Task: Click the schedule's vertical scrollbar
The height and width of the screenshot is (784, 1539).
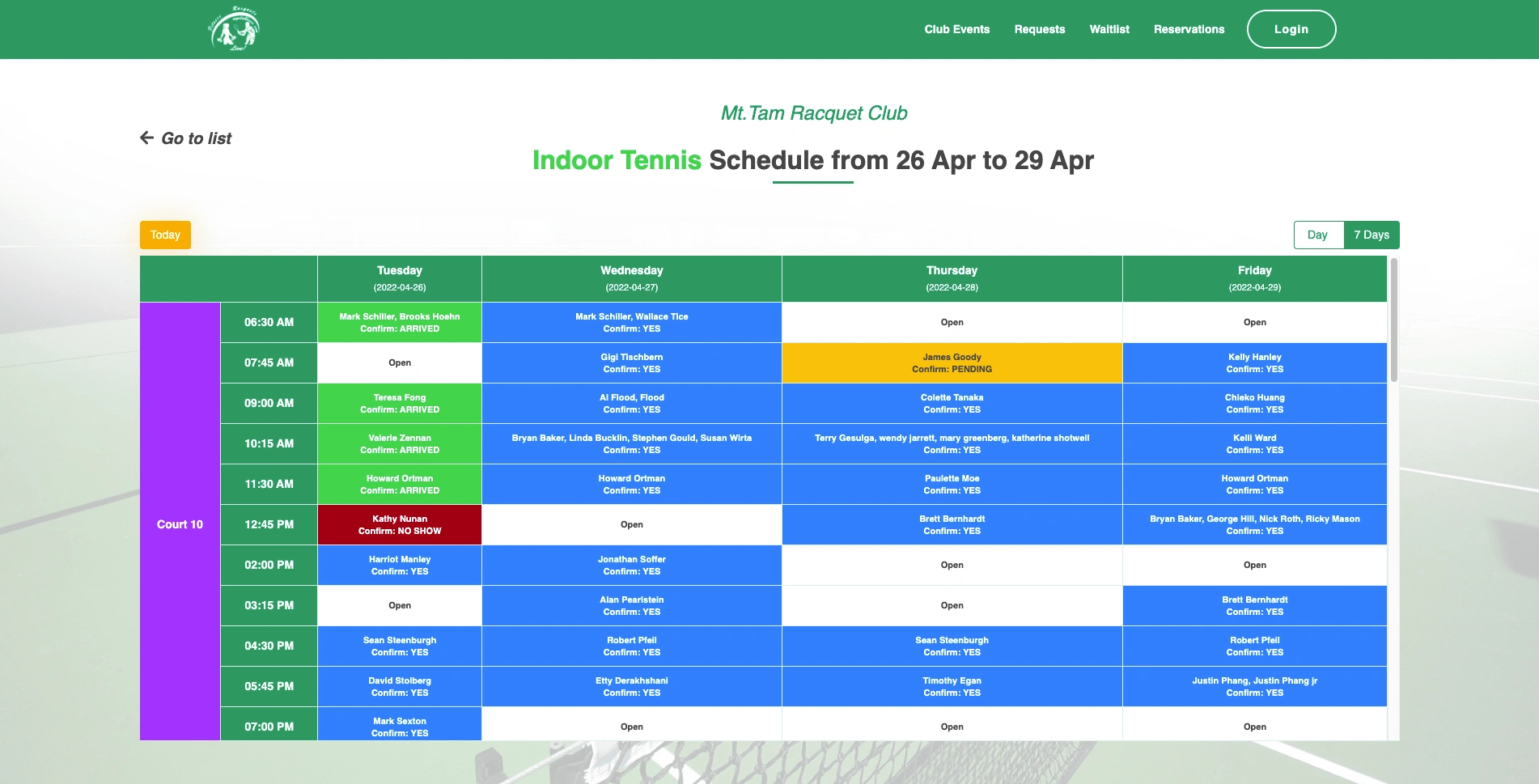Action: click(x=1393, y=320)
